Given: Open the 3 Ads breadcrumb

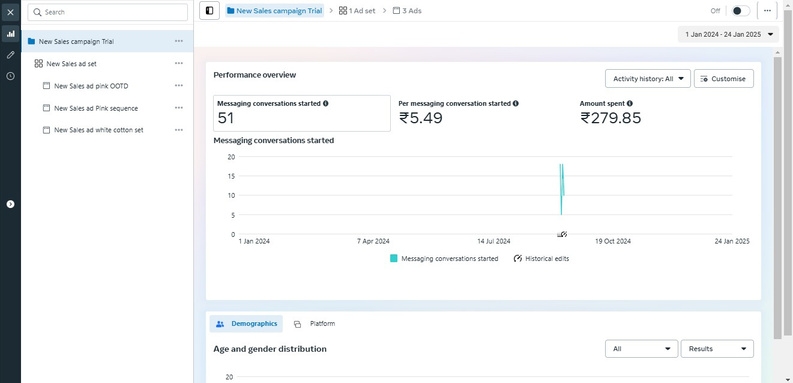Looking at the screenshot, I should tap(407, 11).
